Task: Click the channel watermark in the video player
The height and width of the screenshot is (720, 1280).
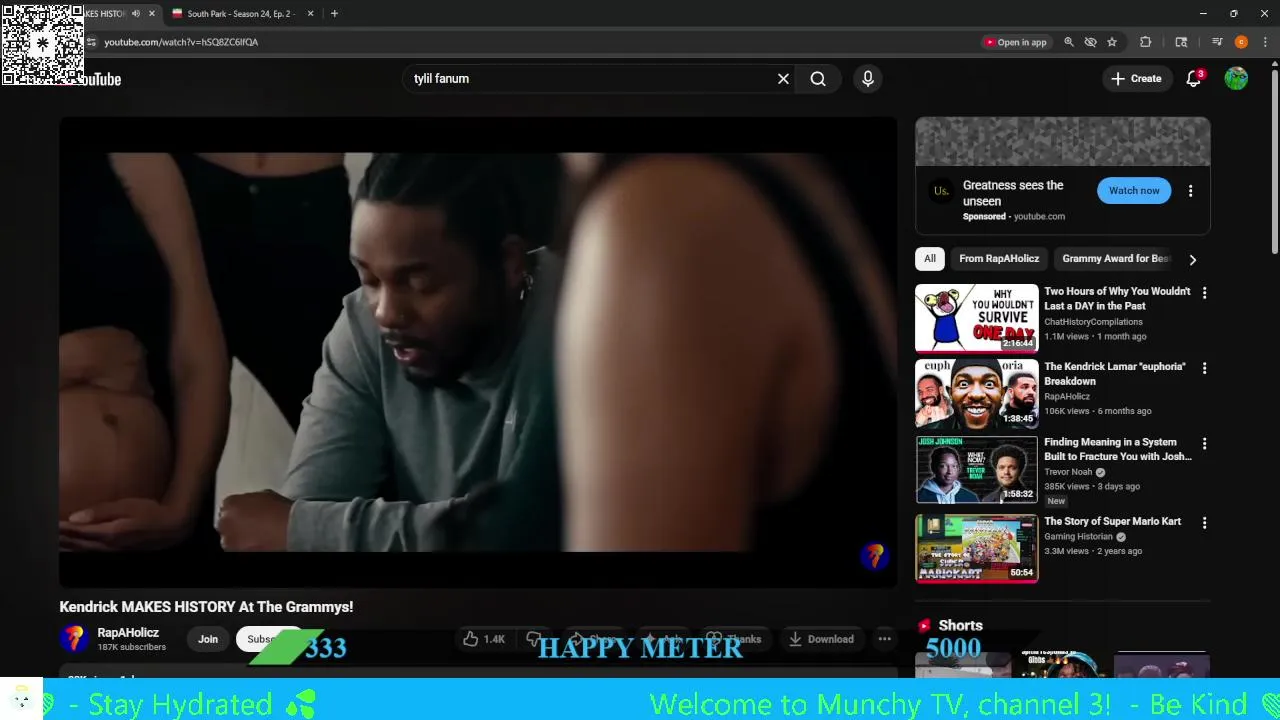Action: [875, 556]
